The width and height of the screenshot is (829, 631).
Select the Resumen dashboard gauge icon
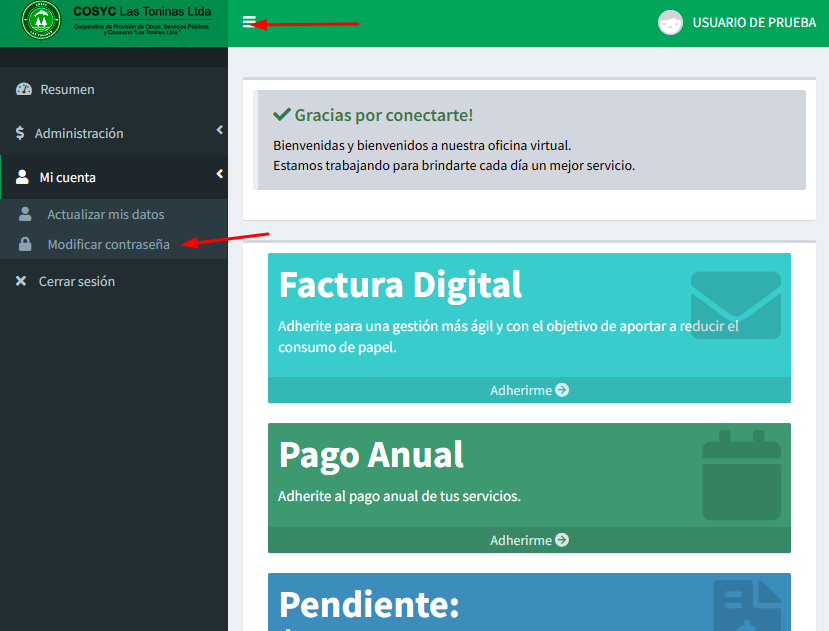(x=24, y=89)
